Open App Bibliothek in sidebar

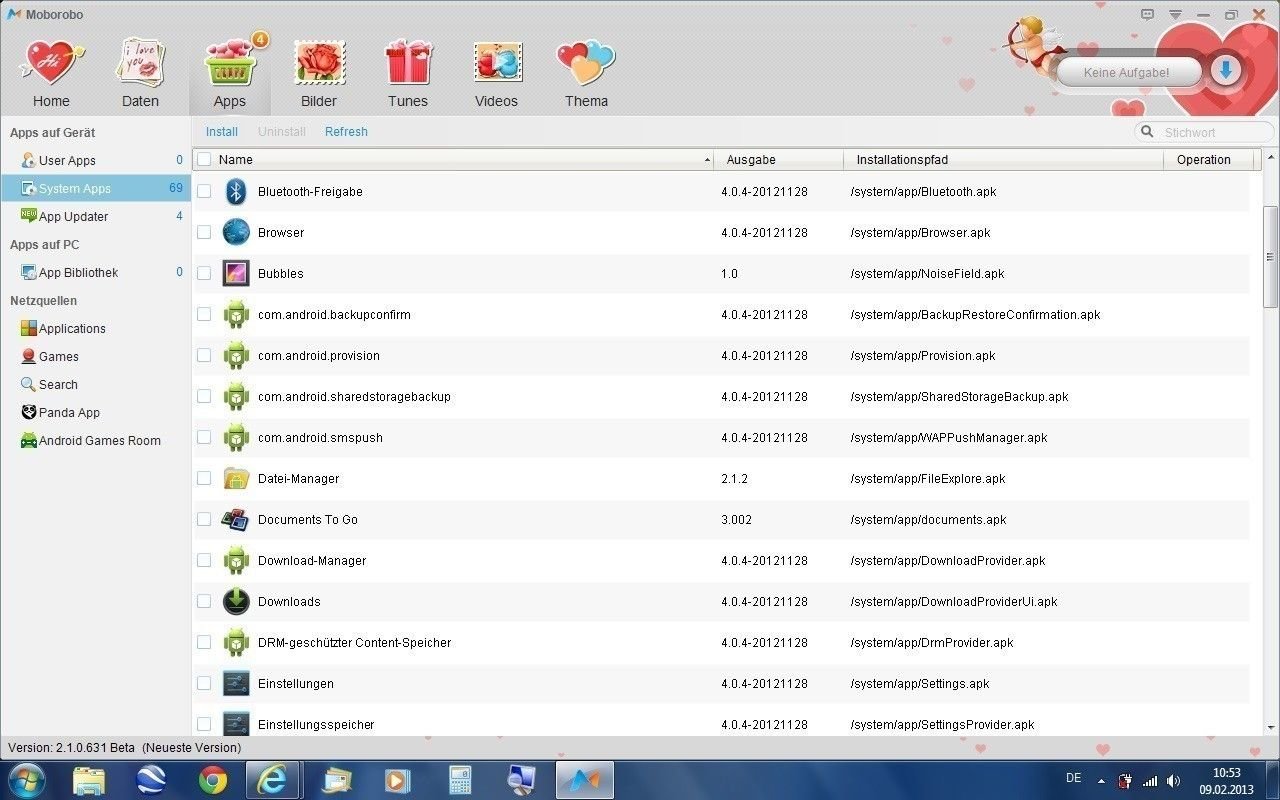[95, 272]
